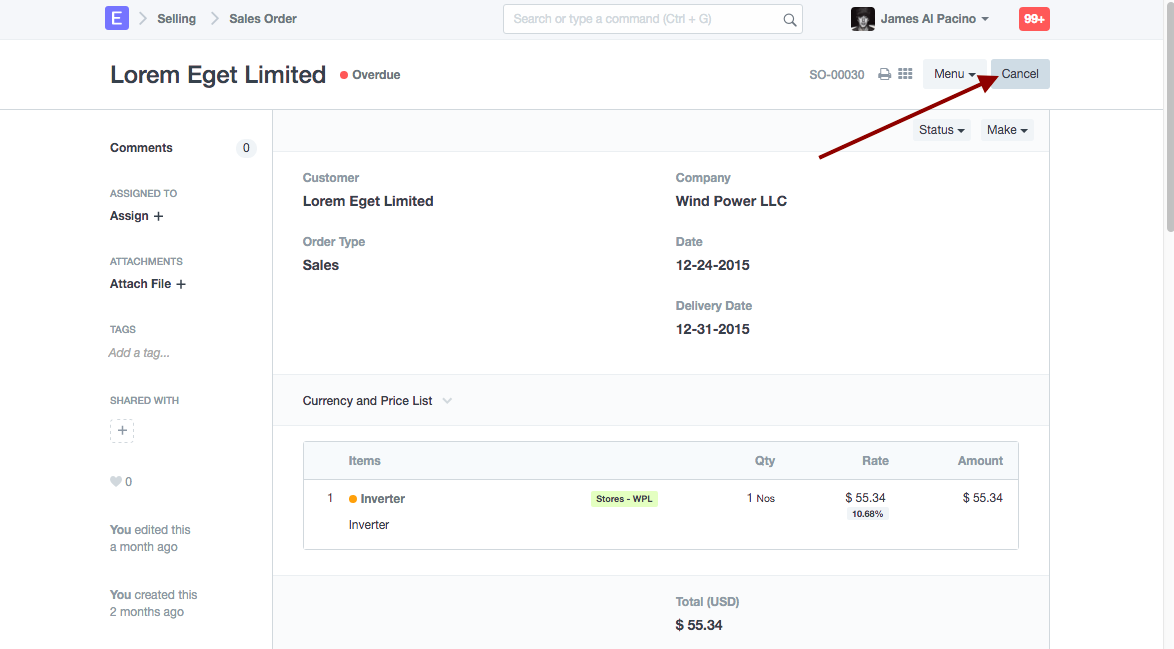Click the ERPNext home logo icon

click(x=117, y=18)
